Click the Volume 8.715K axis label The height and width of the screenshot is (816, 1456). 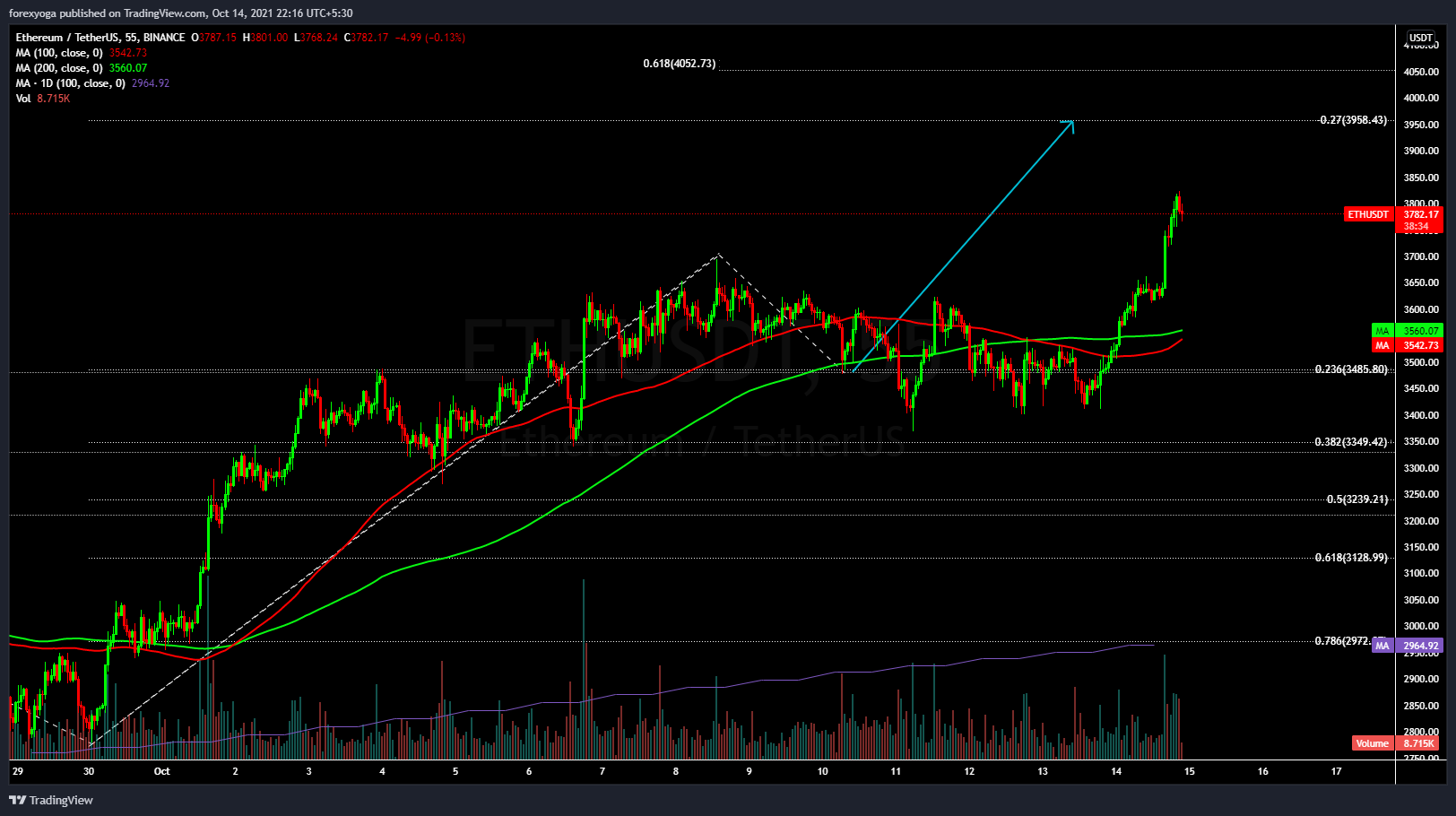pyautogui.click(x=1396, y=743)
